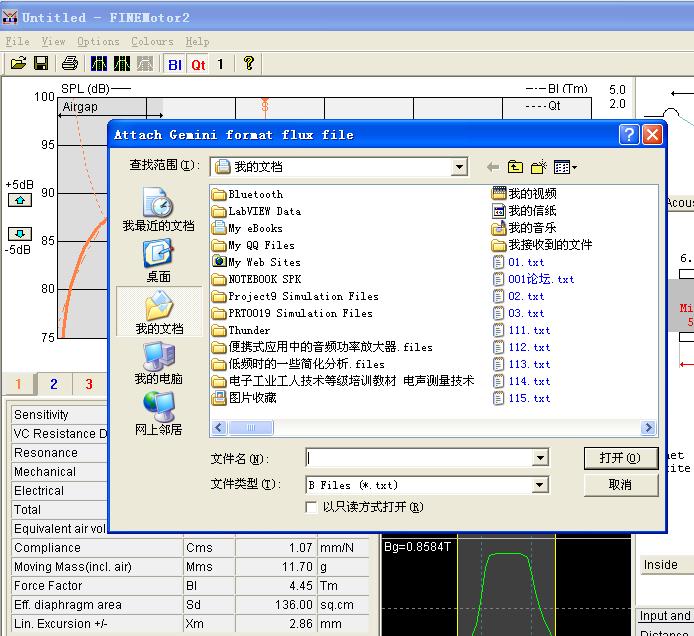Click 打开 button

pos(621,458)
